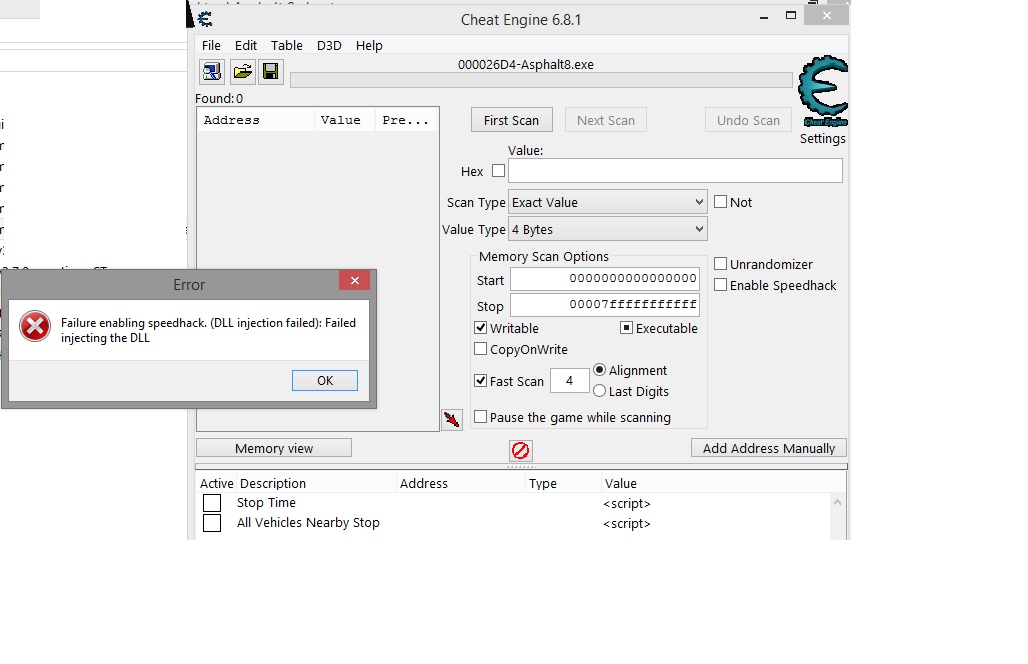The width and height of the screenshot is (1028, 664).
Task: Open the File menu
Action: tap(211, 45)
